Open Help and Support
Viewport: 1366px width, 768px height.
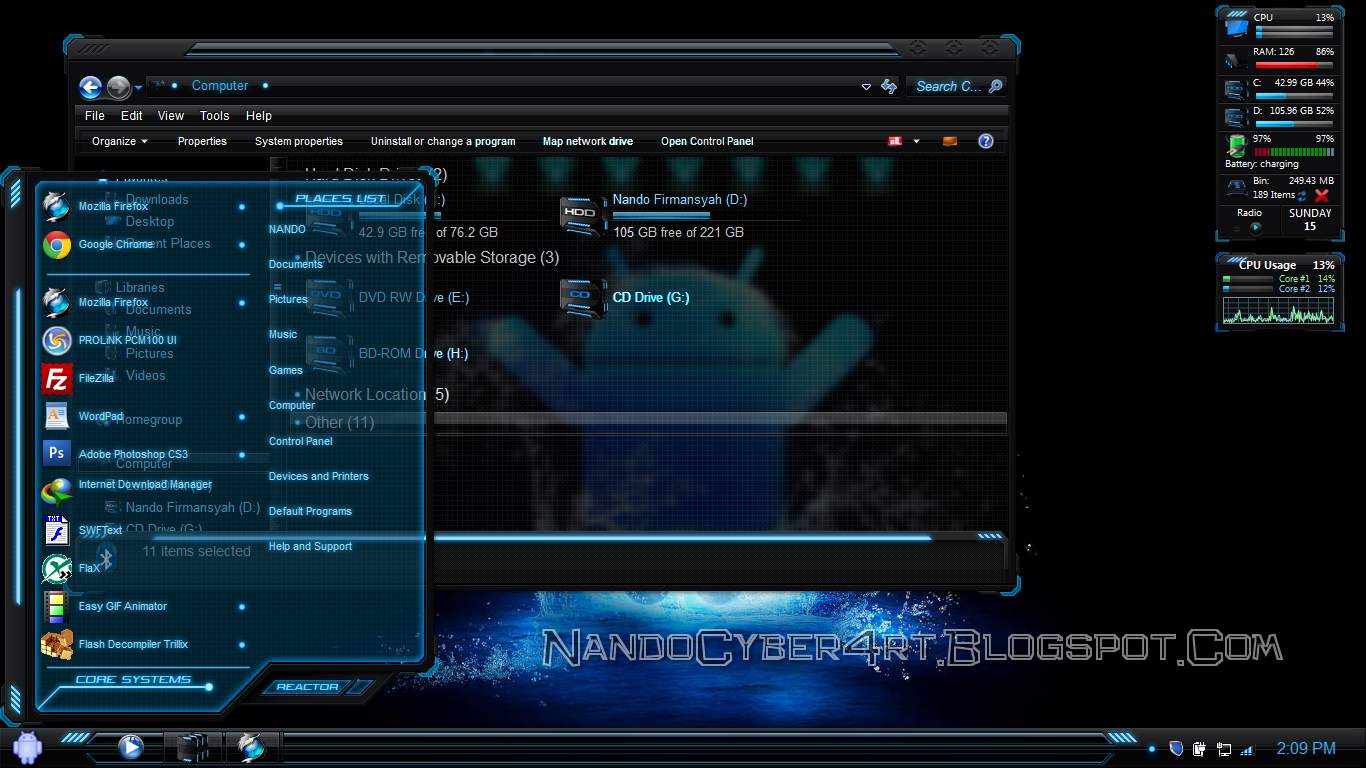pyautogui.click(x=310, y=546)
